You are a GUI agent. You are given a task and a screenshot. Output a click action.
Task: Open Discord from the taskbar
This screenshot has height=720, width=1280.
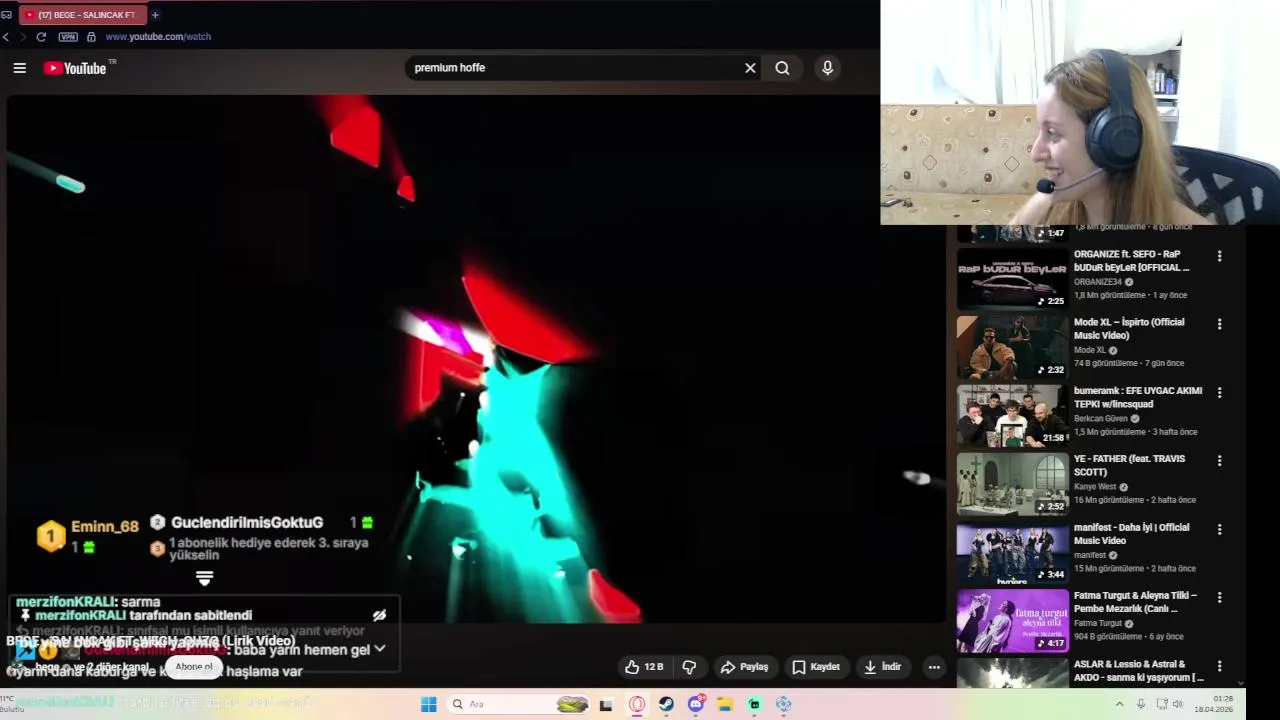coord(696,704)
